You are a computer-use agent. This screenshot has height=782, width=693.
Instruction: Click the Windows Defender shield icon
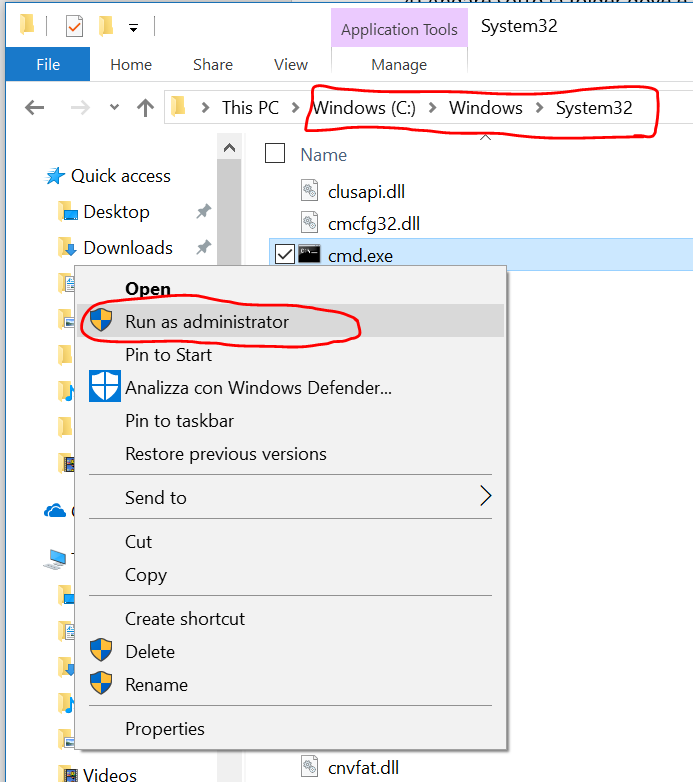tap(104, 387)
